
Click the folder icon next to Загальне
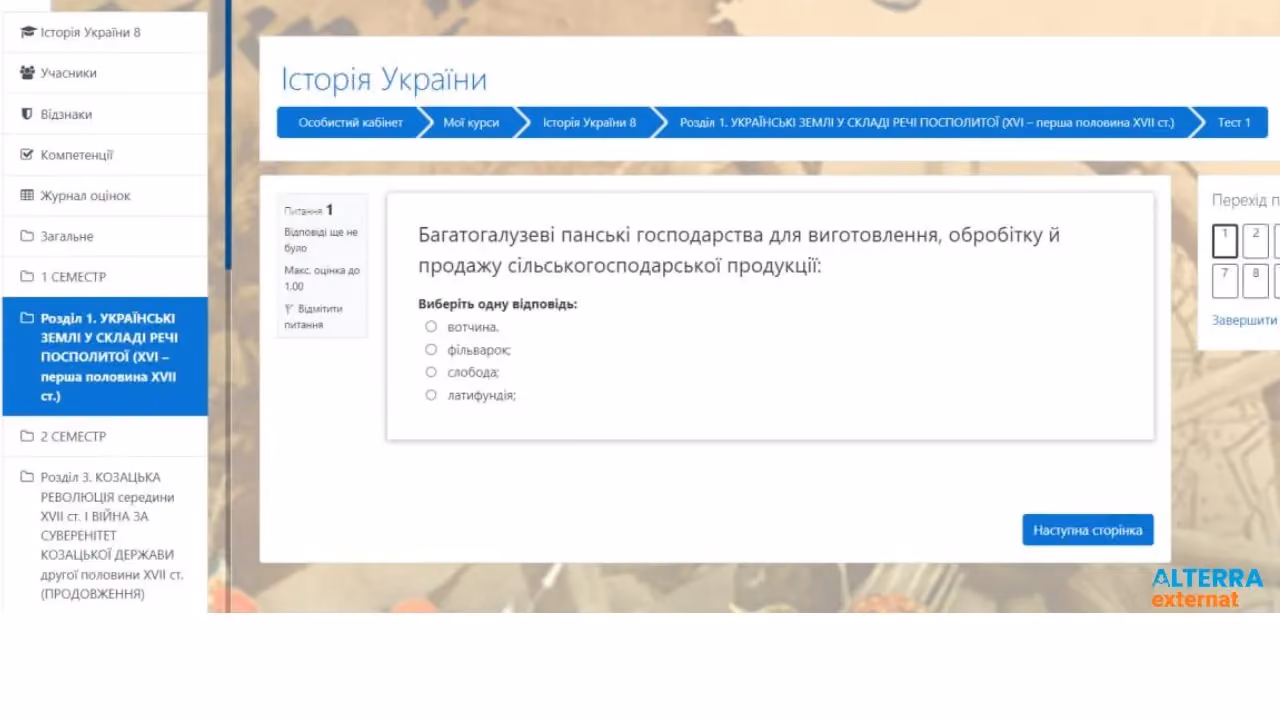(27, 236)
